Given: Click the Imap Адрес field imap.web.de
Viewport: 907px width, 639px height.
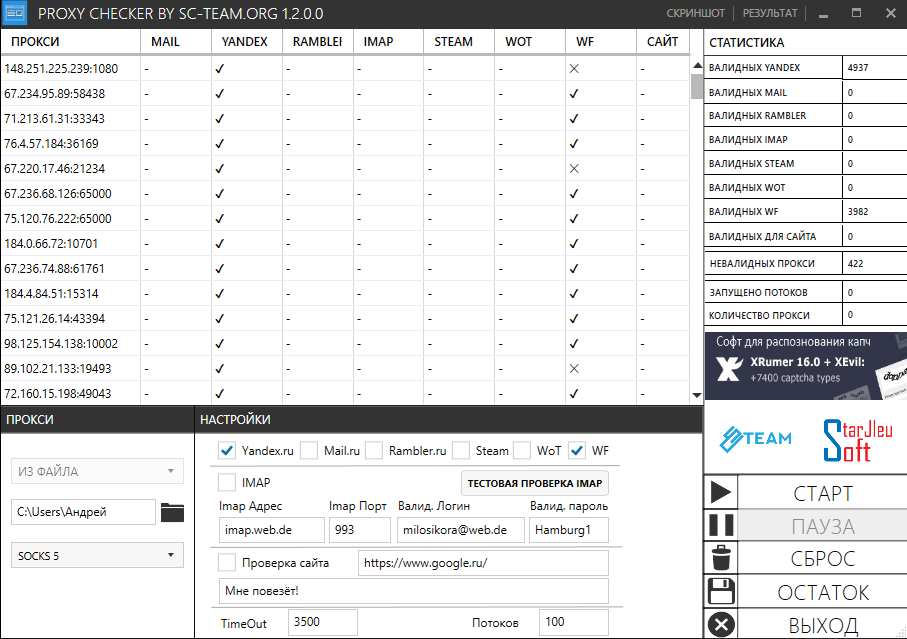Looking at the screenshot, I should click(271, 530).
